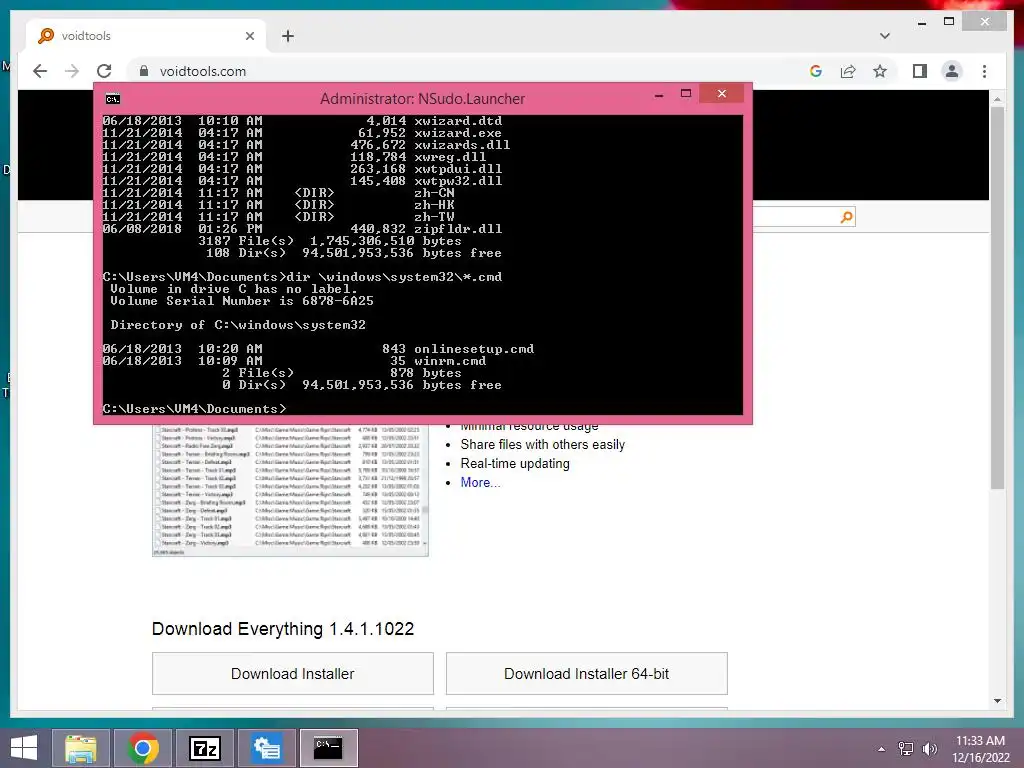Click the page scrollbar up arrow

997,99
